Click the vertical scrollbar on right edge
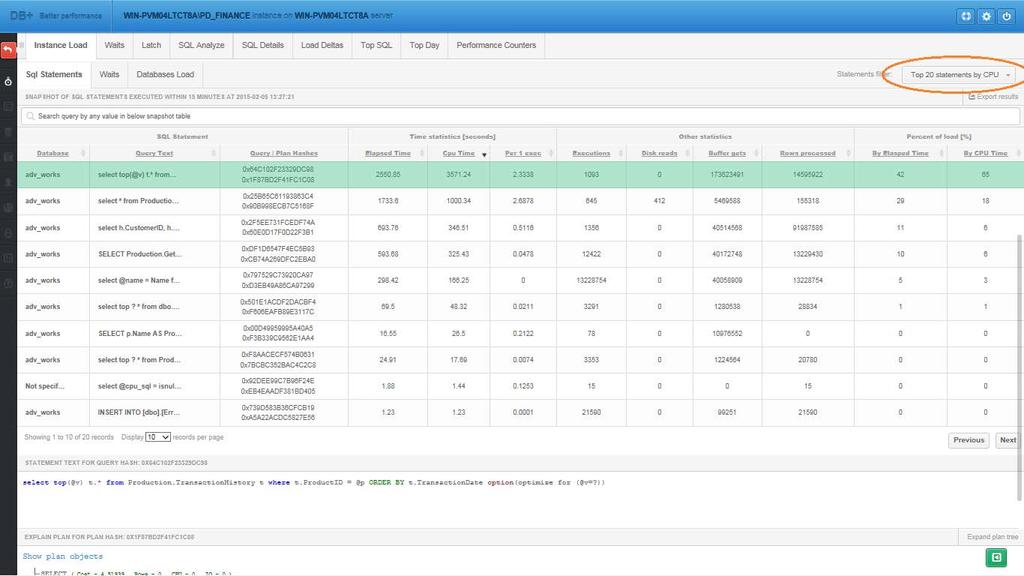Image resolution: width=1024 pixels, height=576 pixels. [x=1019, y=366]
